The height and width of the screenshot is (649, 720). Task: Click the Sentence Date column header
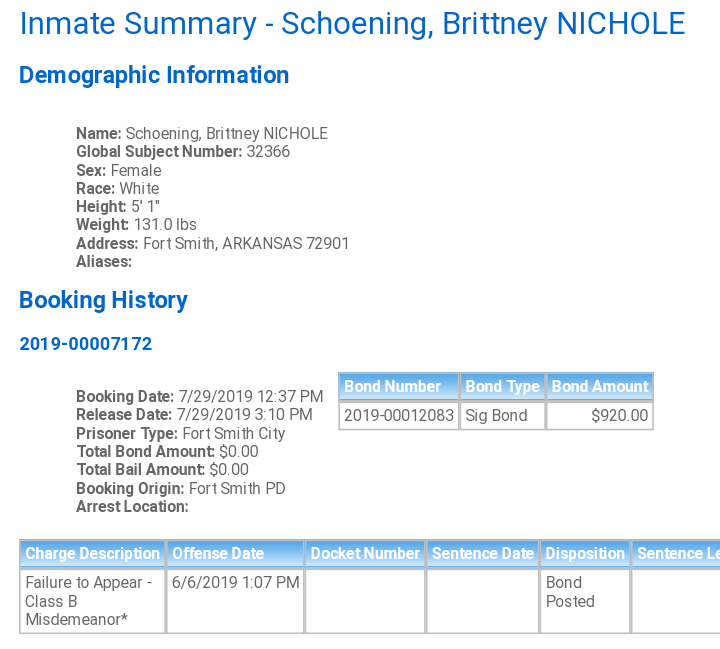click(483, 553)
